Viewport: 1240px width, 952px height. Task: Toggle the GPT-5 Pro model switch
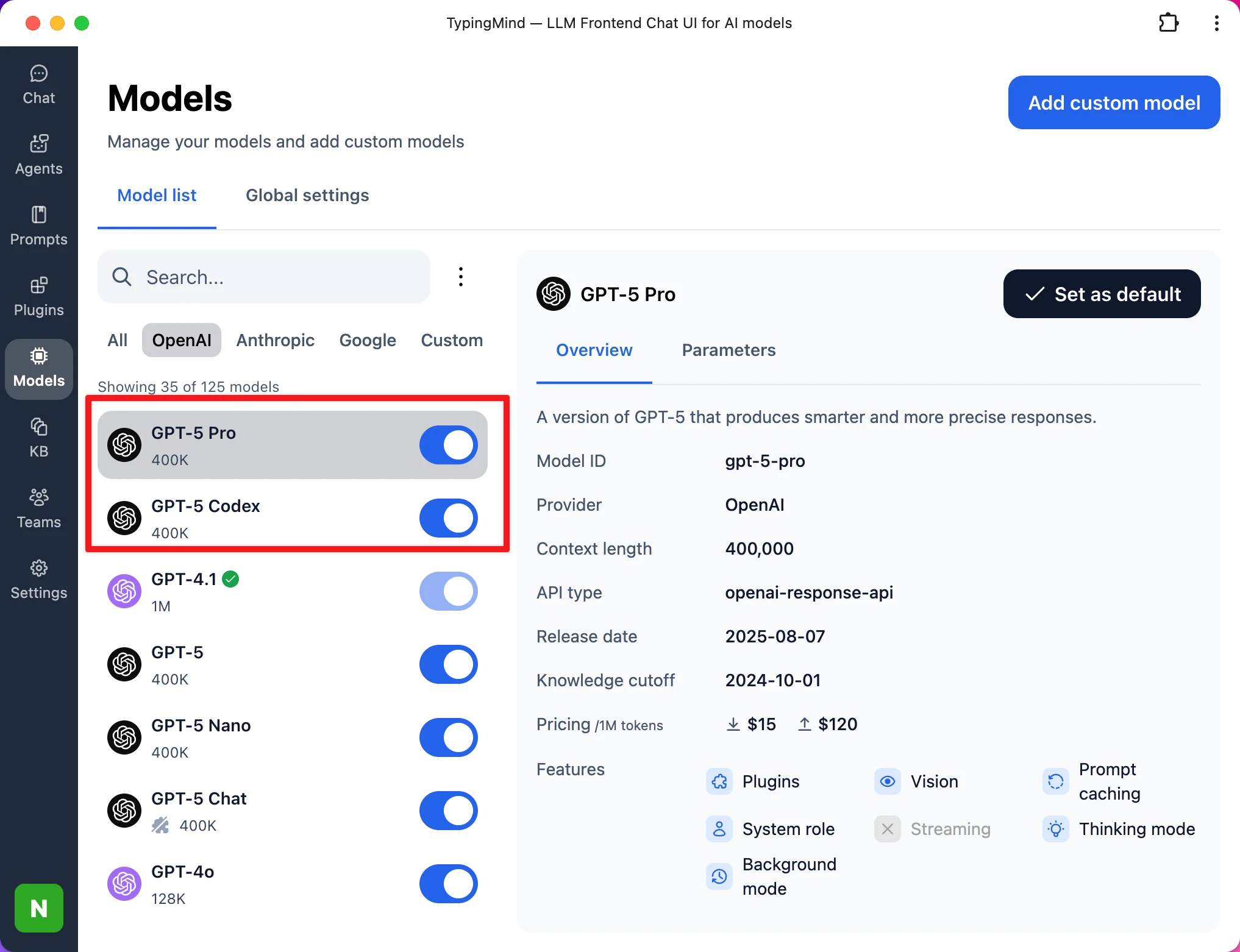click(x=449, y=445)
